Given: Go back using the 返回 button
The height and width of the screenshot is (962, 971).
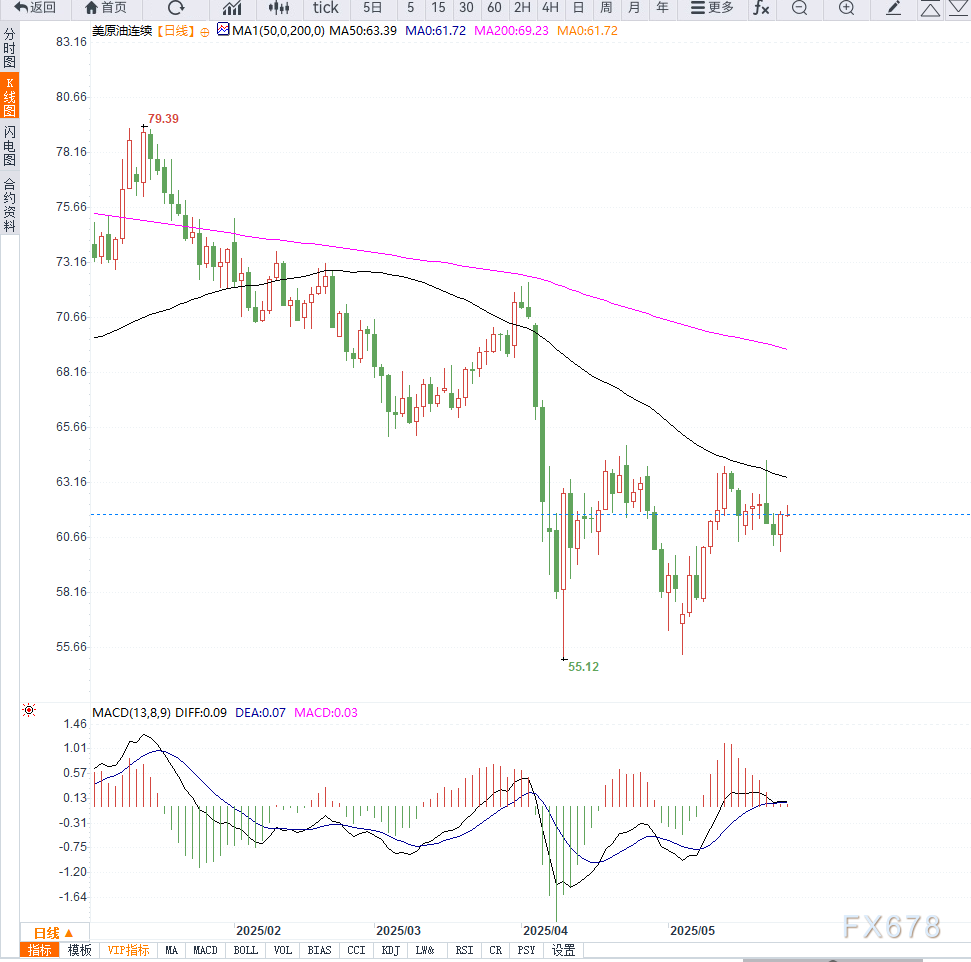Looking at the screenshot, I should 35,8.
